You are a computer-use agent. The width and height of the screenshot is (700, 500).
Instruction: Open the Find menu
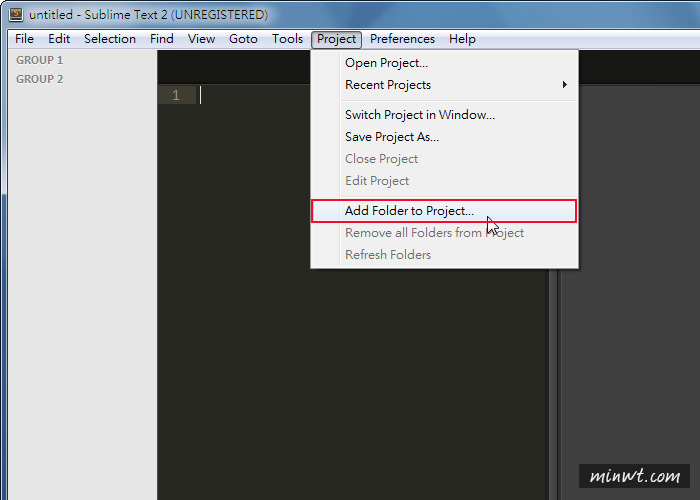pos(162,39)
